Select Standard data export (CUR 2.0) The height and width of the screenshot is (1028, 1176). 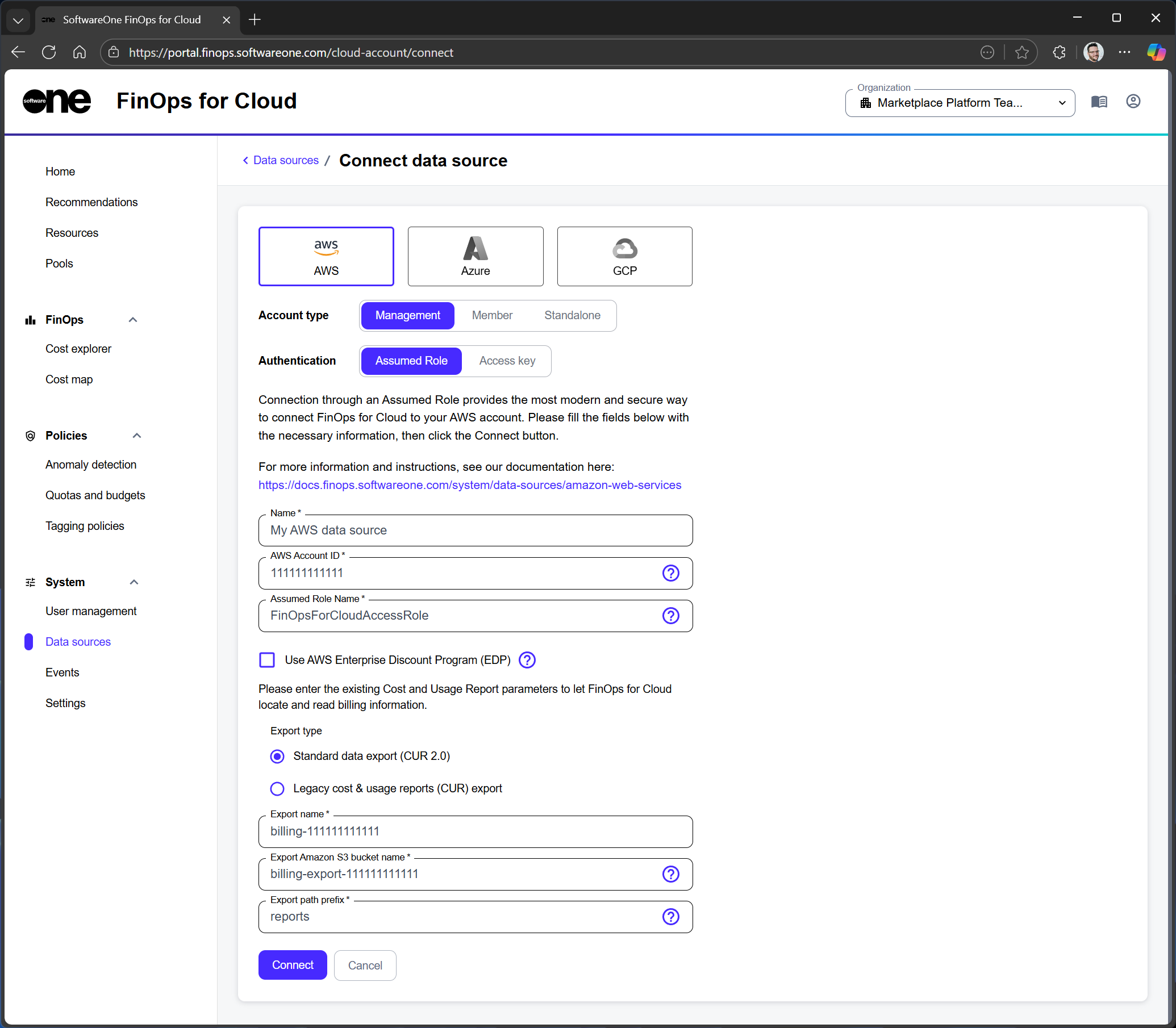point(277,756)
